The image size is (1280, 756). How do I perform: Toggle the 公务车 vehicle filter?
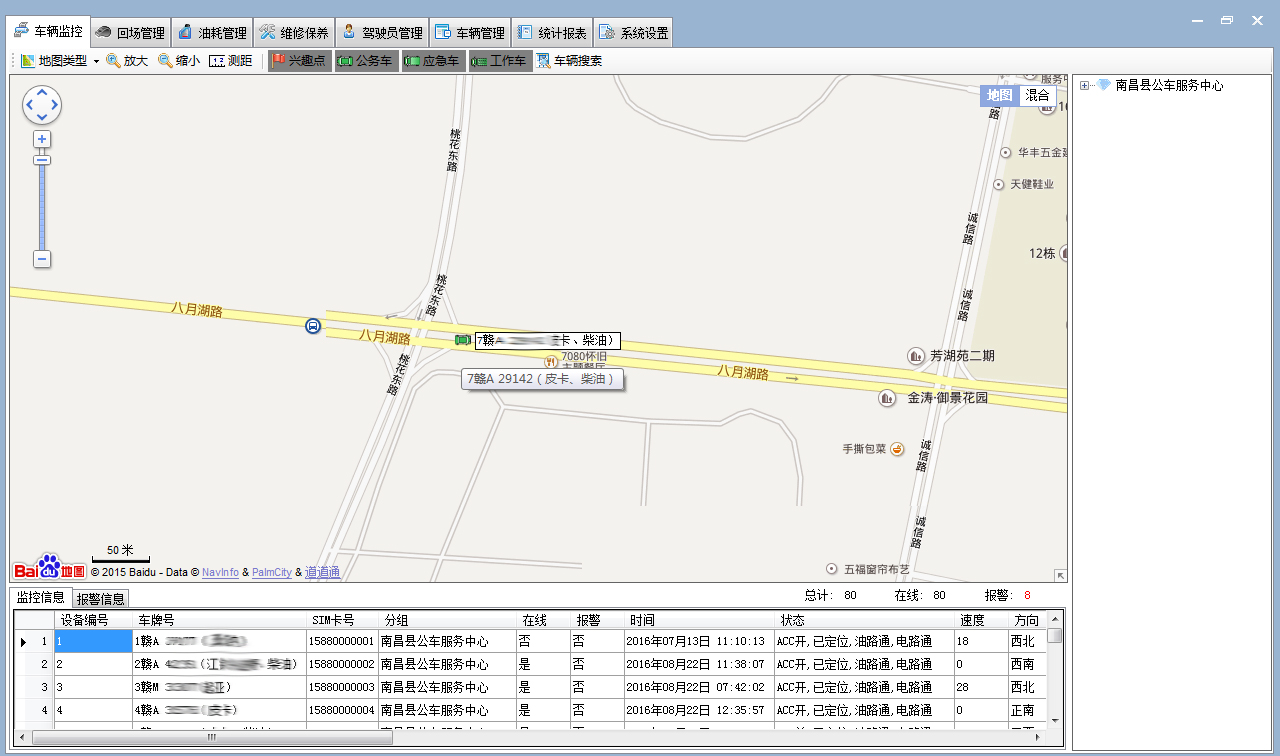point(365,61)
